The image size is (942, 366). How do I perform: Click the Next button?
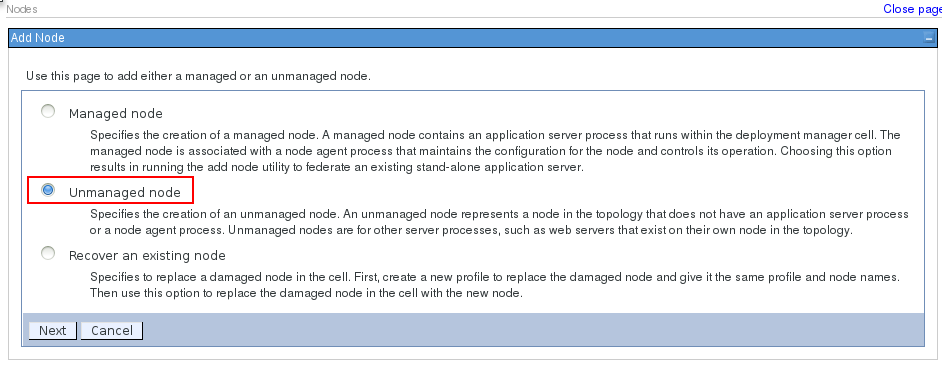click(52, 331)
